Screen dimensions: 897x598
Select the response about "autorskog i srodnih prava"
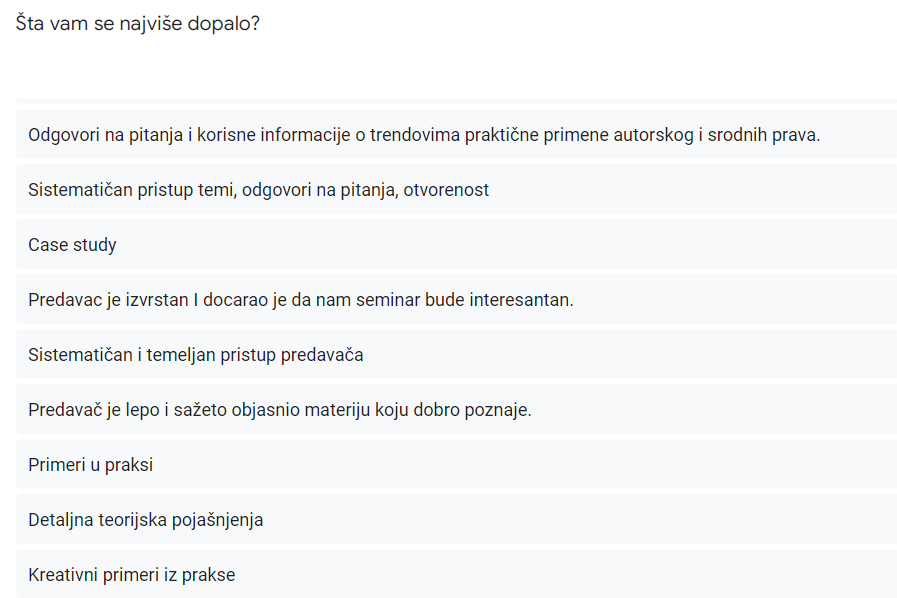tap(424, 134)
